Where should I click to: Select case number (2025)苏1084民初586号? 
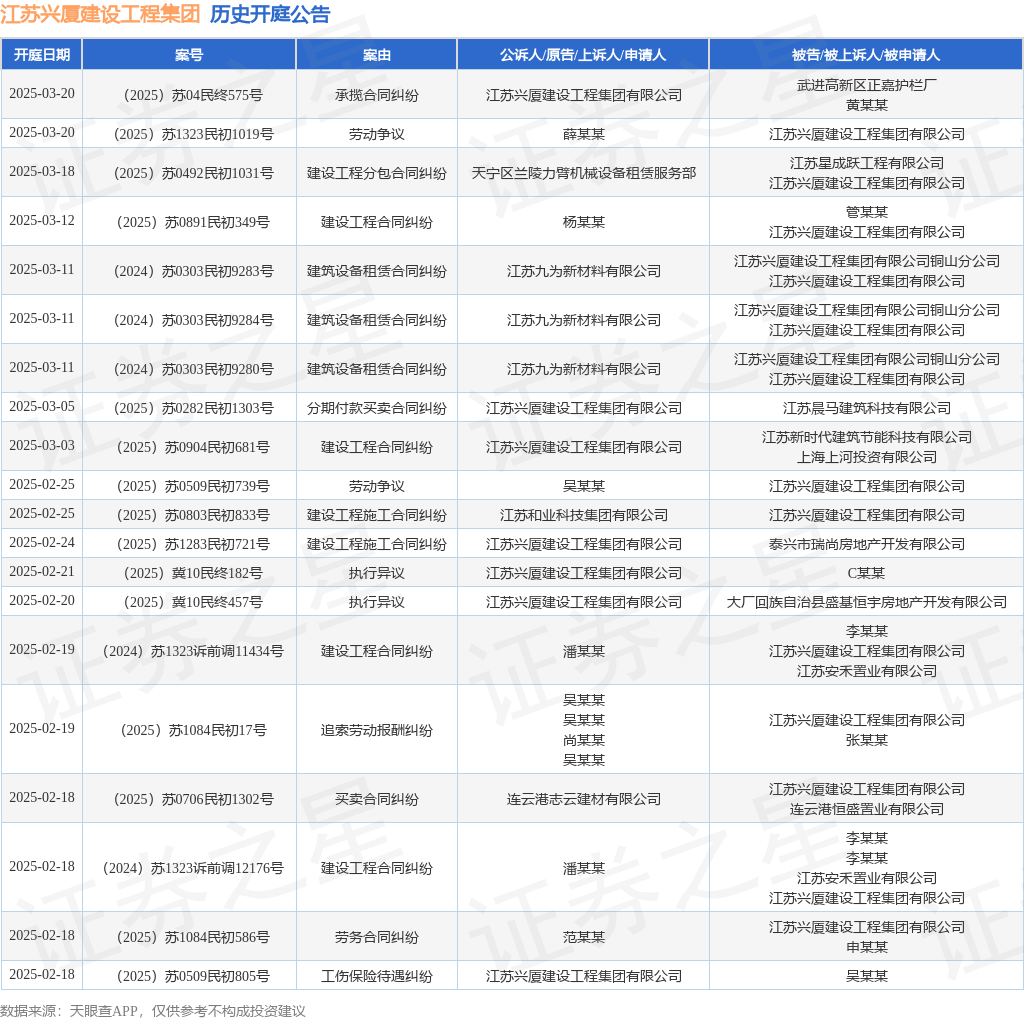[x=193, y=938]
